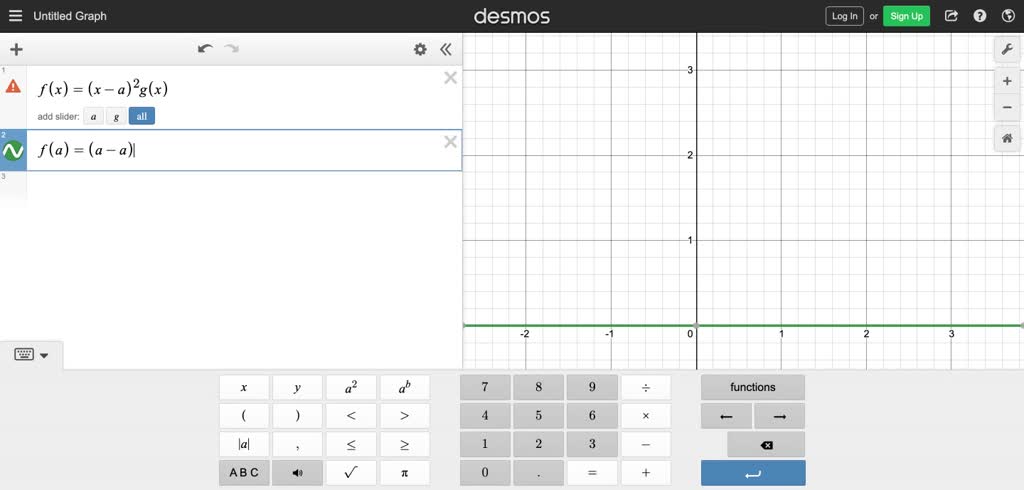This screenshot has height=490, width=1024.
Task: Undo the last edit
Action: point(205,49)
